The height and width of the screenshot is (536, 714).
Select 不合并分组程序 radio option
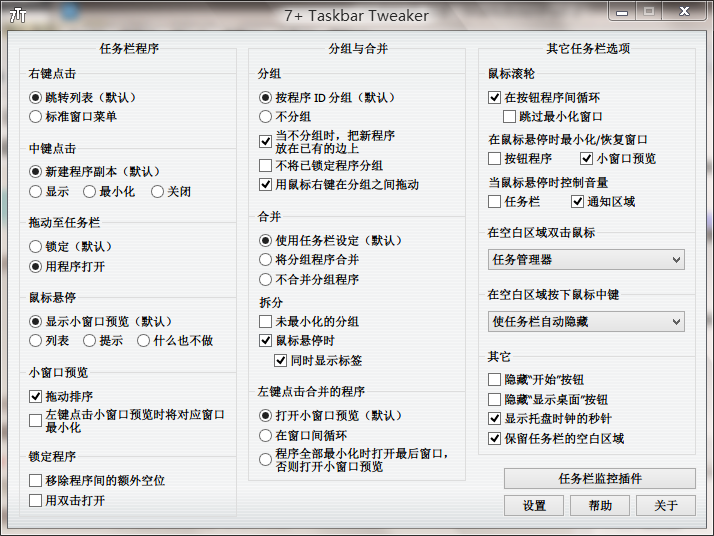coord(266,279)
